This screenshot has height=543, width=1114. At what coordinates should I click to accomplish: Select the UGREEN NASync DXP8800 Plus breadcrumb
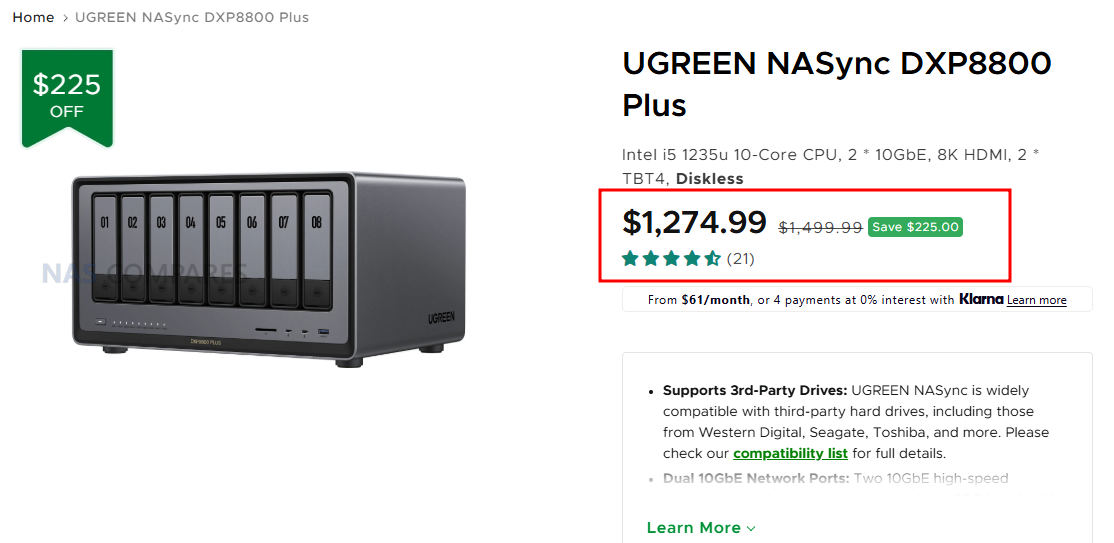[192, 17]
